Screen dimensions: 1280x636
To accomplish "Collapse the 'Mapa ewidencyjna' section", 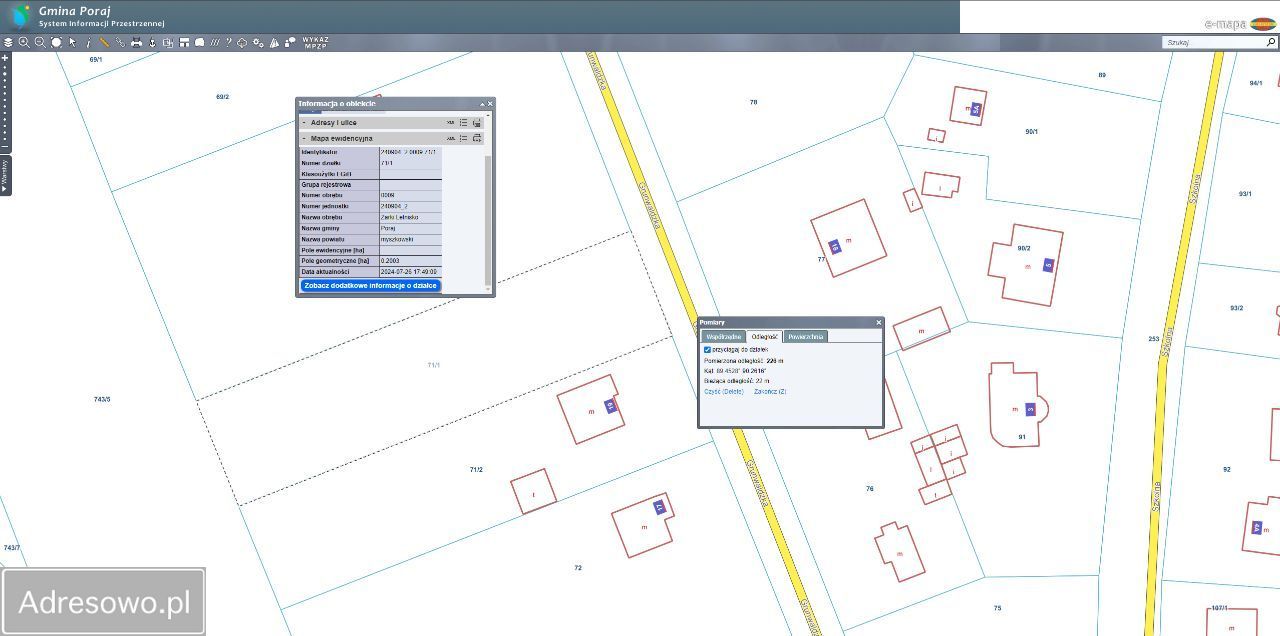I will (x=304, y=138).
